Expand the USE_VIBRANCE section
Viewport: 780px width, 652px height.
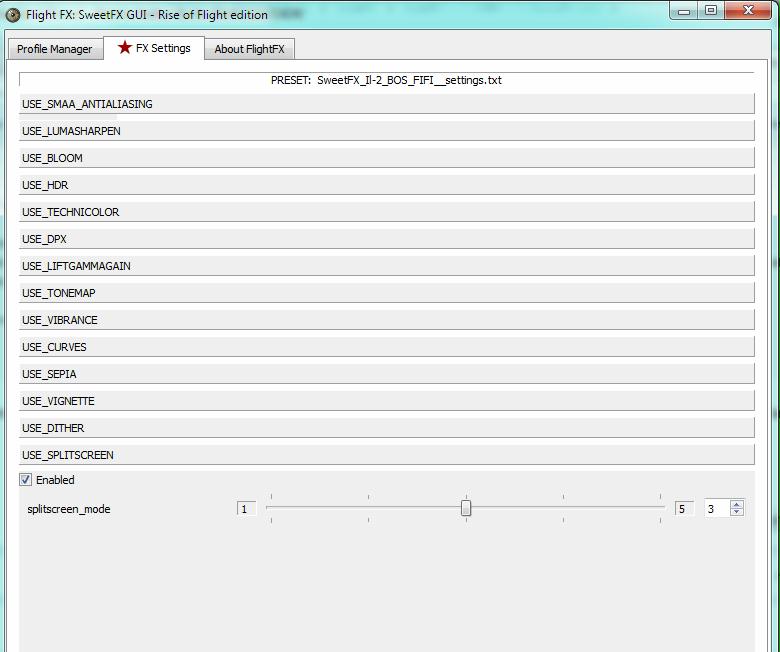(387, 320)
